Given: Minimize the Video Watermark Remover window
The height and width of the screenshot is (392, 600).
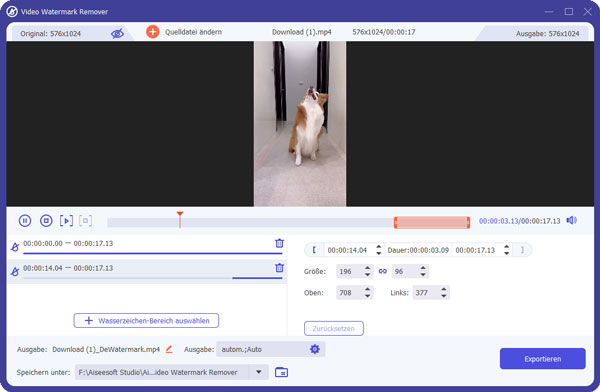Looking at the screenshot, I should tap(549, 11).
